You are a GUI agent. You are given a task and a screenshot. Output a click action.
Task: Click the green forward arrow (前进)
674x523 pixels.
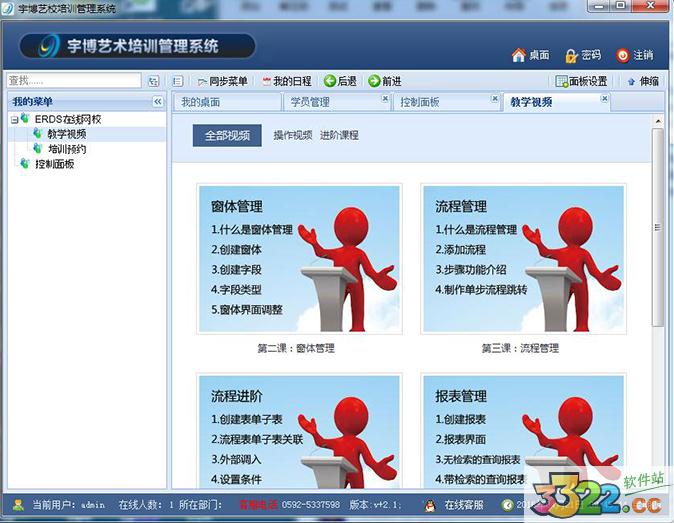[x=385, y=81]
